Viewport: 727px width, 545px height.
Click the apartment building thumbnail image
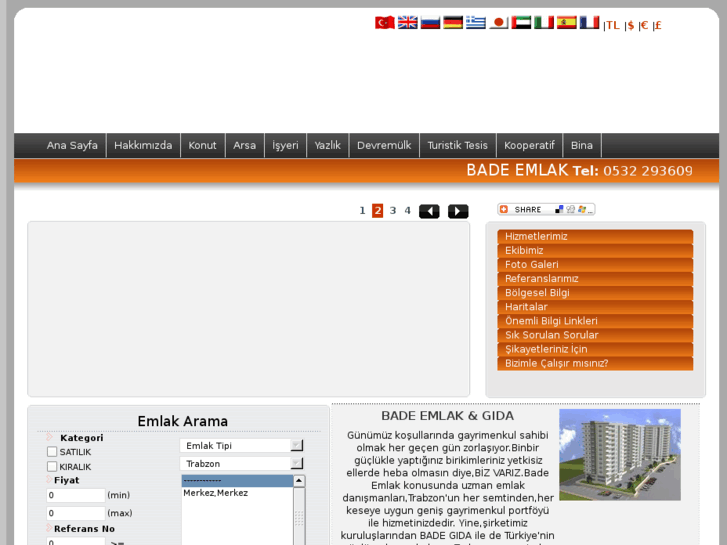click(x=620, y=455)
